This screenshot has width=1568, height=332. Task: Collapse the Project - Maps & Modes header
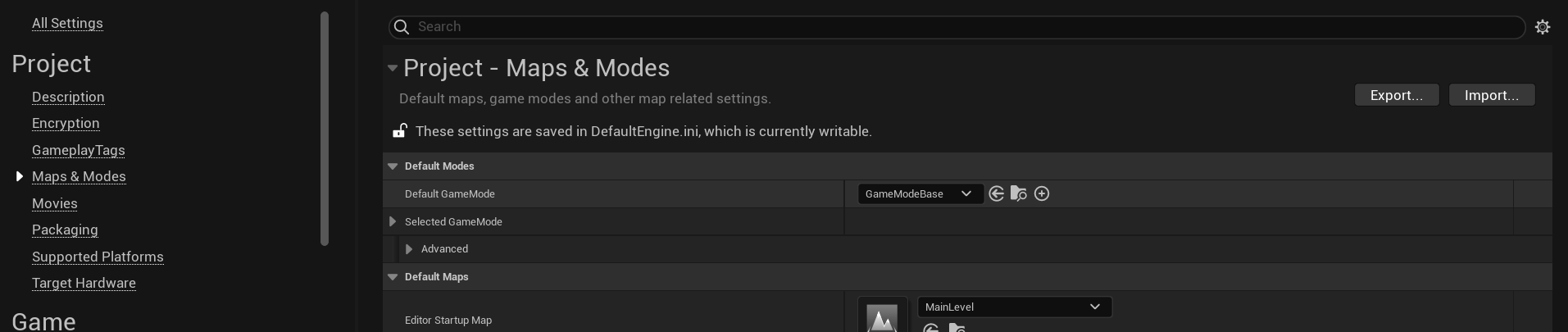coord(393,68)
